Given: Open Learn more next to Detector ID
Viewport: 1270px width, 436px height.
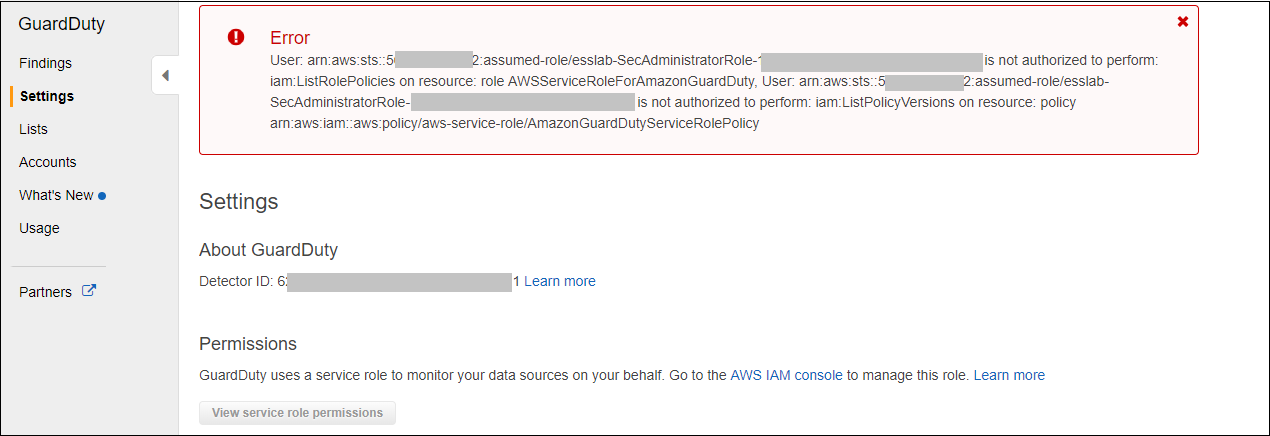Looking at the screenshot, I should (560, 281).
